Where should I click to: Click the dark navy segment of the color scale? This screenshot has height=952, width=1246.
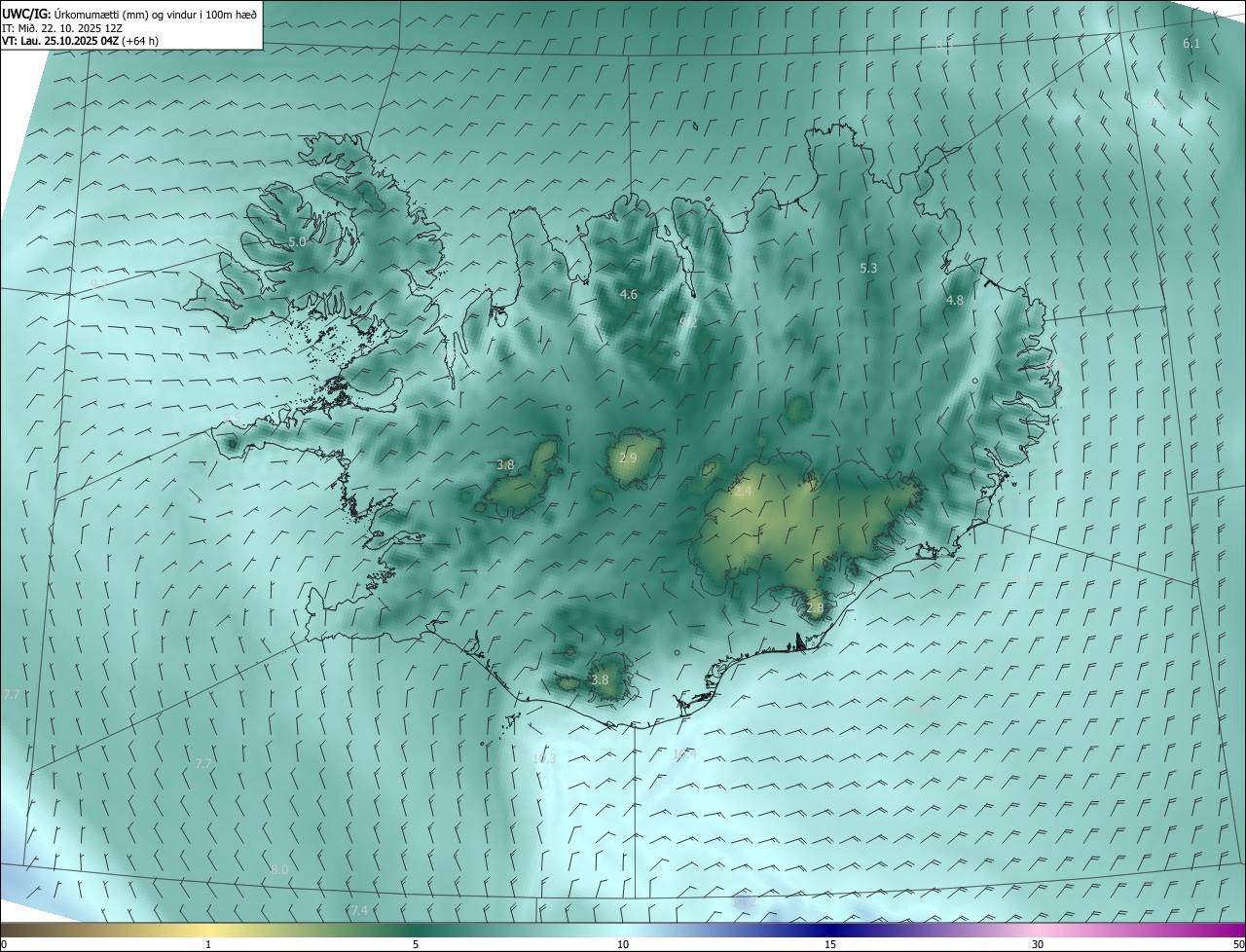point(830,930)
